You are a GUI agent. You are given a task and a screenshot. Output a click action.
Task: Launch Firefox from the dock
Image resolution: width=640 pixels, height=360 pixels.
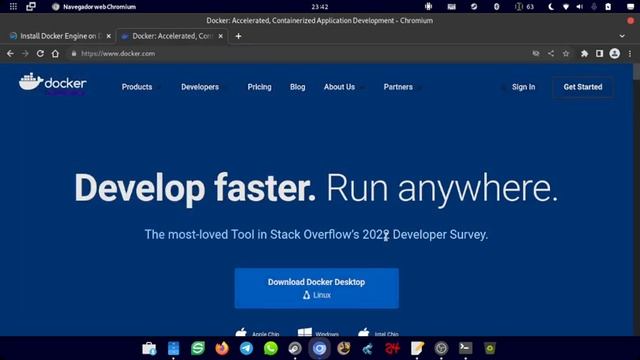pos(222,348)
